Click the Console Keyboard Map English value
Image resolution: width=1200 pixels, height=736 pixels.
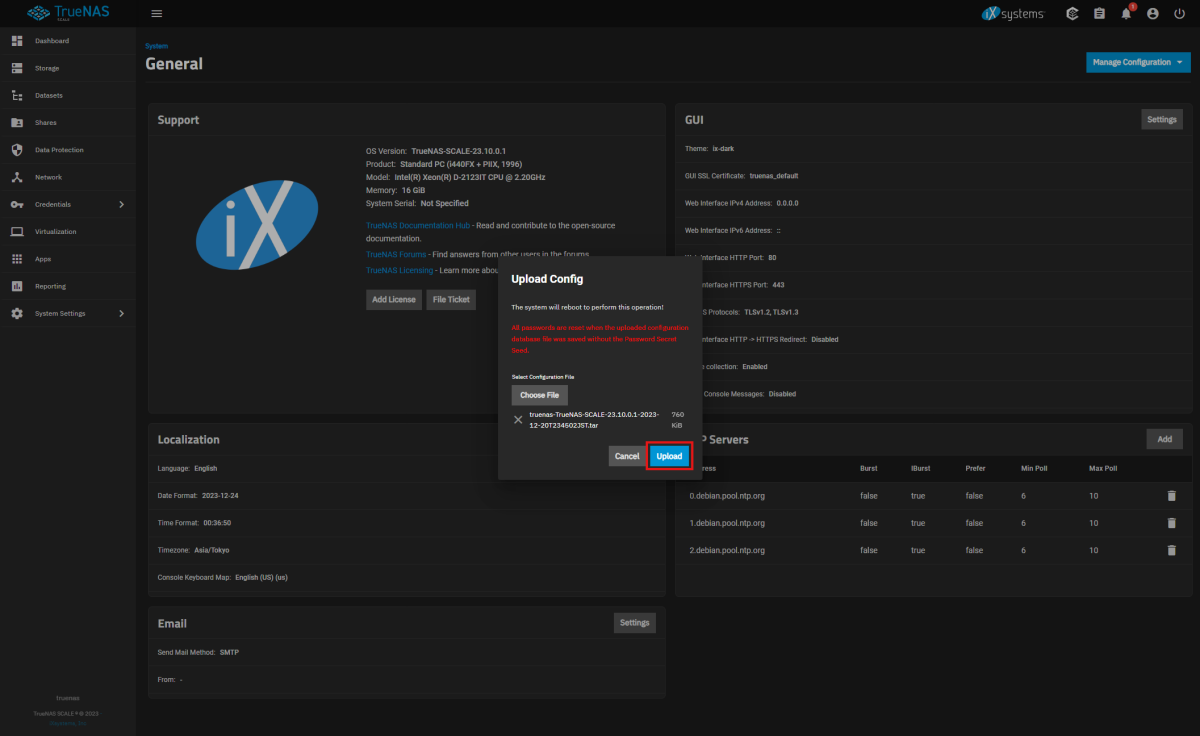pos(261,577)
